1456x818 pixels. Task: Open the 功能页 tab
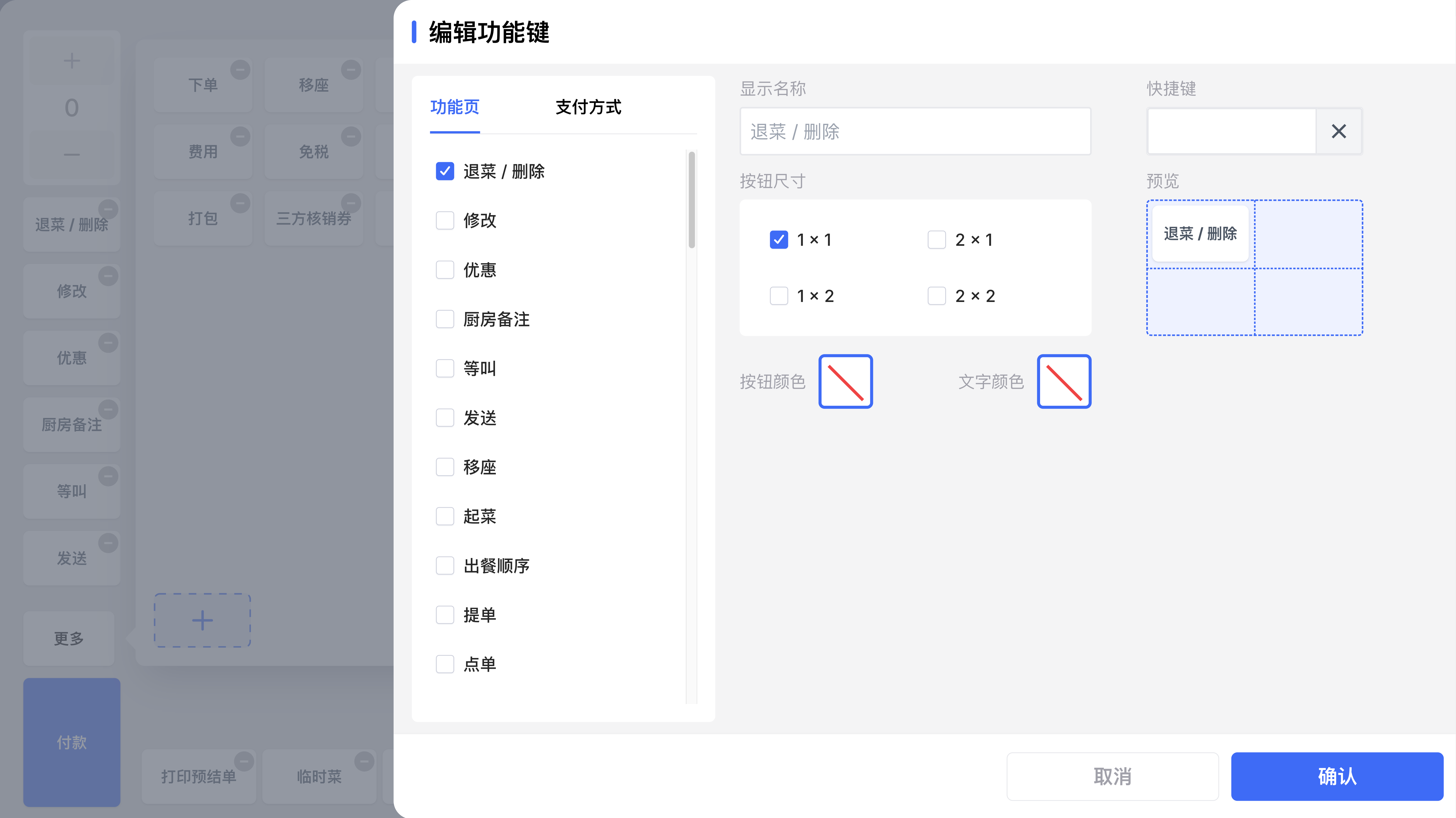tap(454, 107)
